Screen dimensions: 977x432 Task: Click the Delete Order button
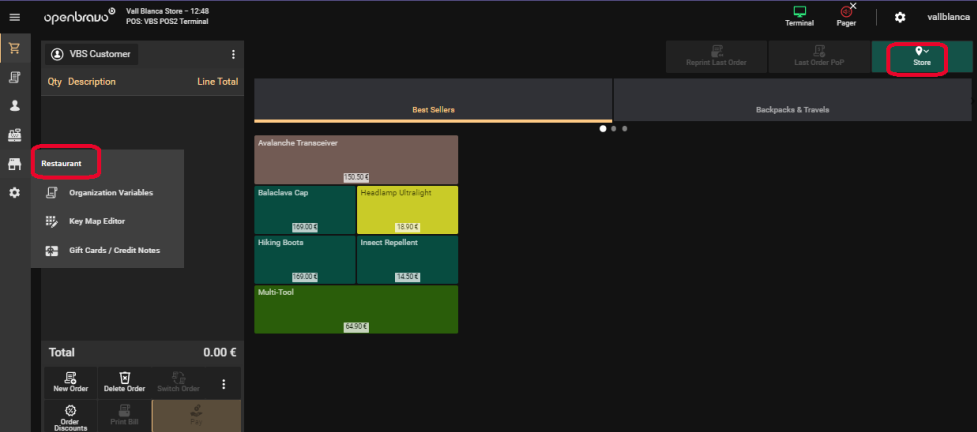[x=124, y=382]
